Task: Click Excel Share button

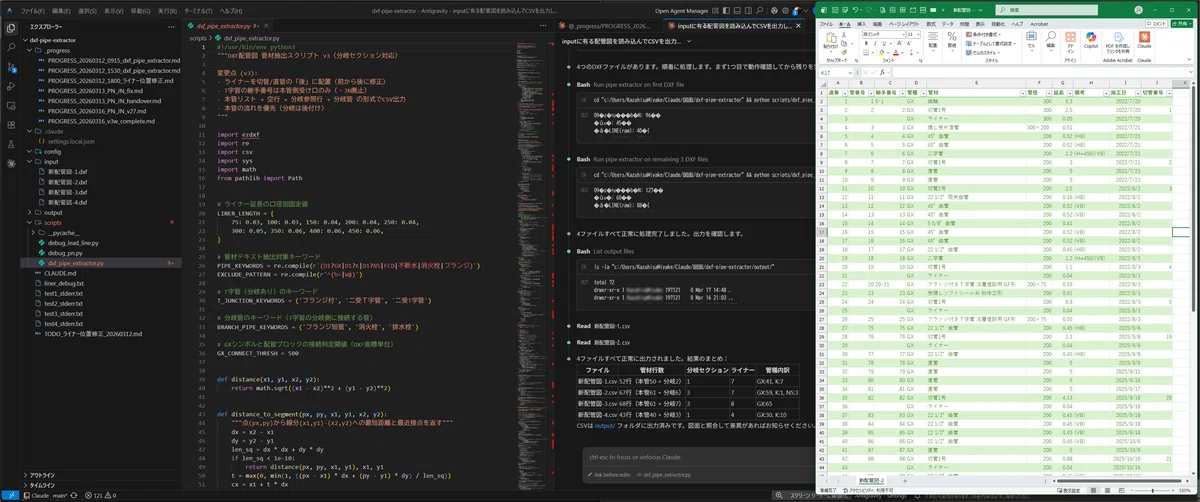Action: (1184, 24)
